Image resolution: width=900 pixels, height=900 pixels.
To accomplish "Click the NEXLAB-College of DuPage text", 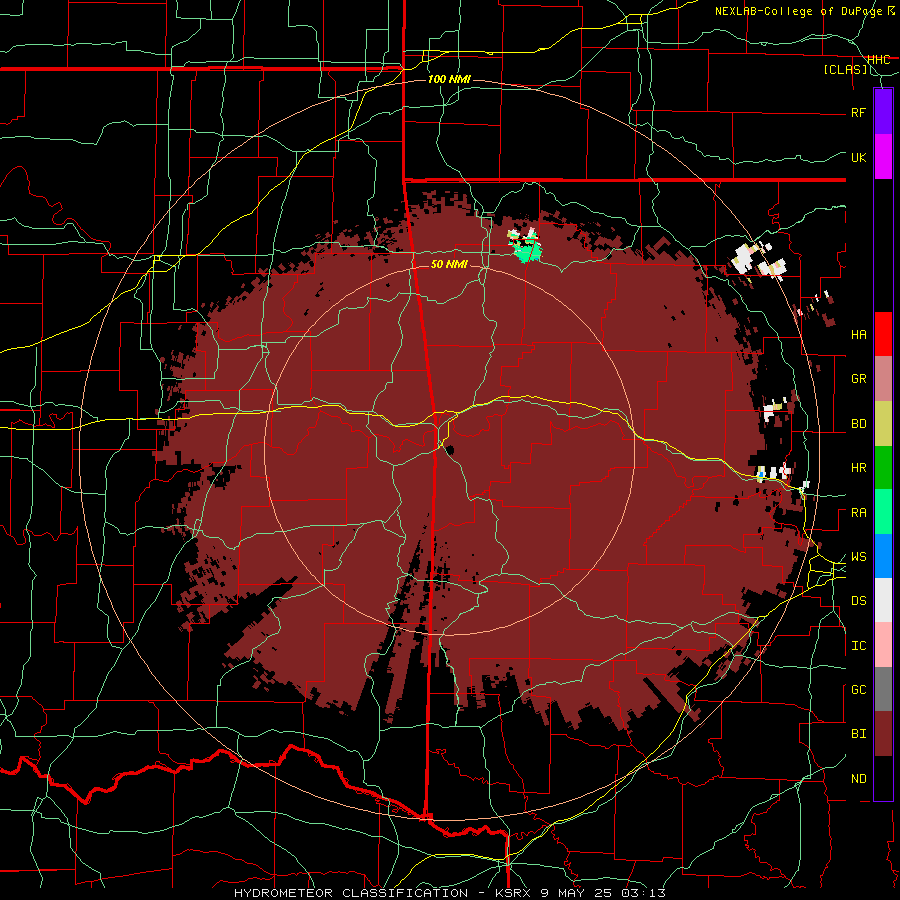I will coord(798,11).
